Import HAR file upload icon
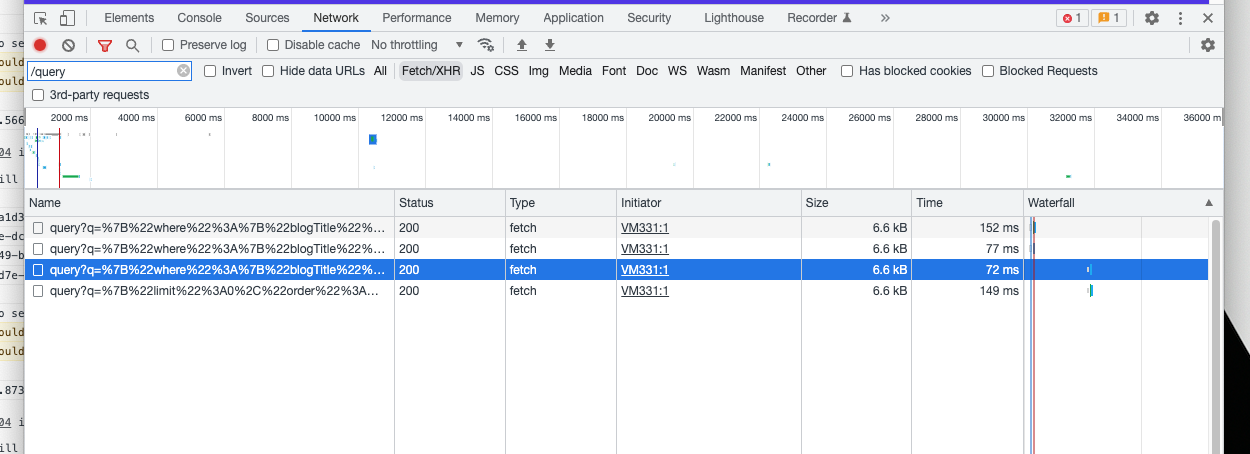This screenshot has width=1250, height=454. pos(521,45)
